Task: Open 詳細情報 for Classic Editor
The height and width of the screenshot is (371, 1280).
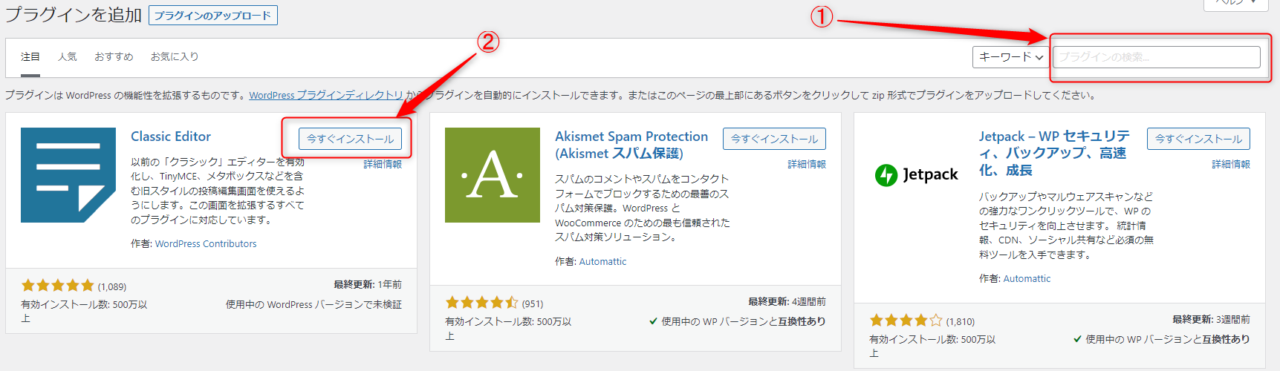Action: coord(383,164)
